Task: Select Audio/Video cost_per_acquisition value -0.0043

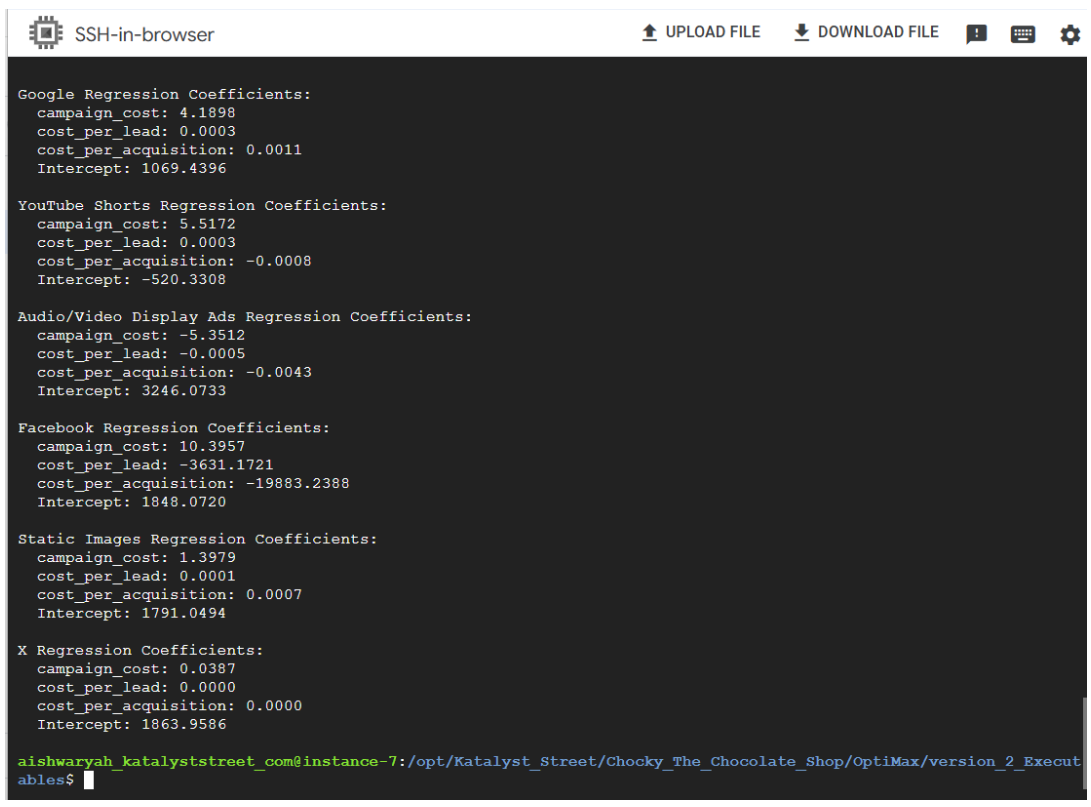Action: [278, 373]
